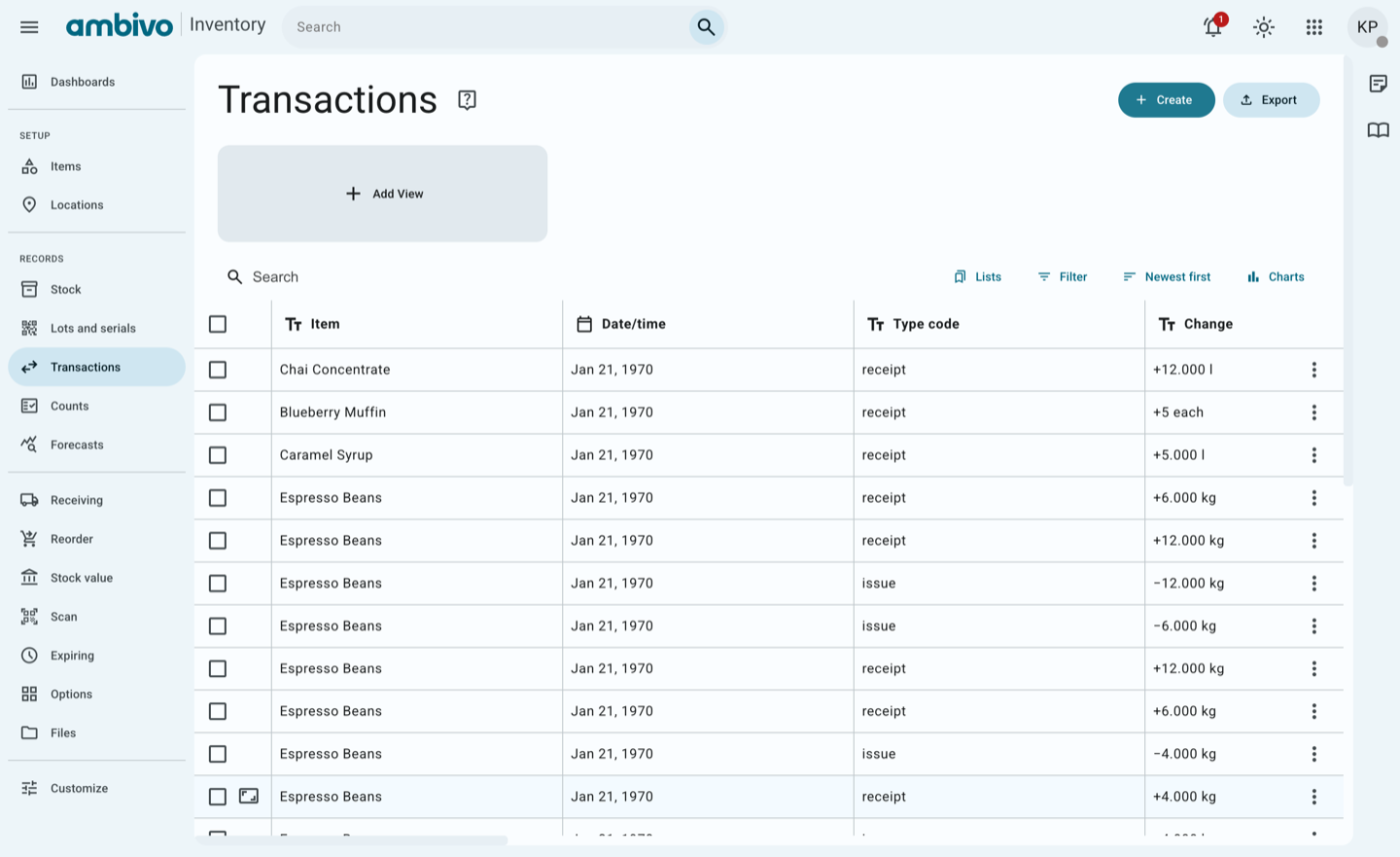This screenshot has width=1400, height=857.
Task: Open row options for the +4.000 kg row
Action: point(1313,797)
